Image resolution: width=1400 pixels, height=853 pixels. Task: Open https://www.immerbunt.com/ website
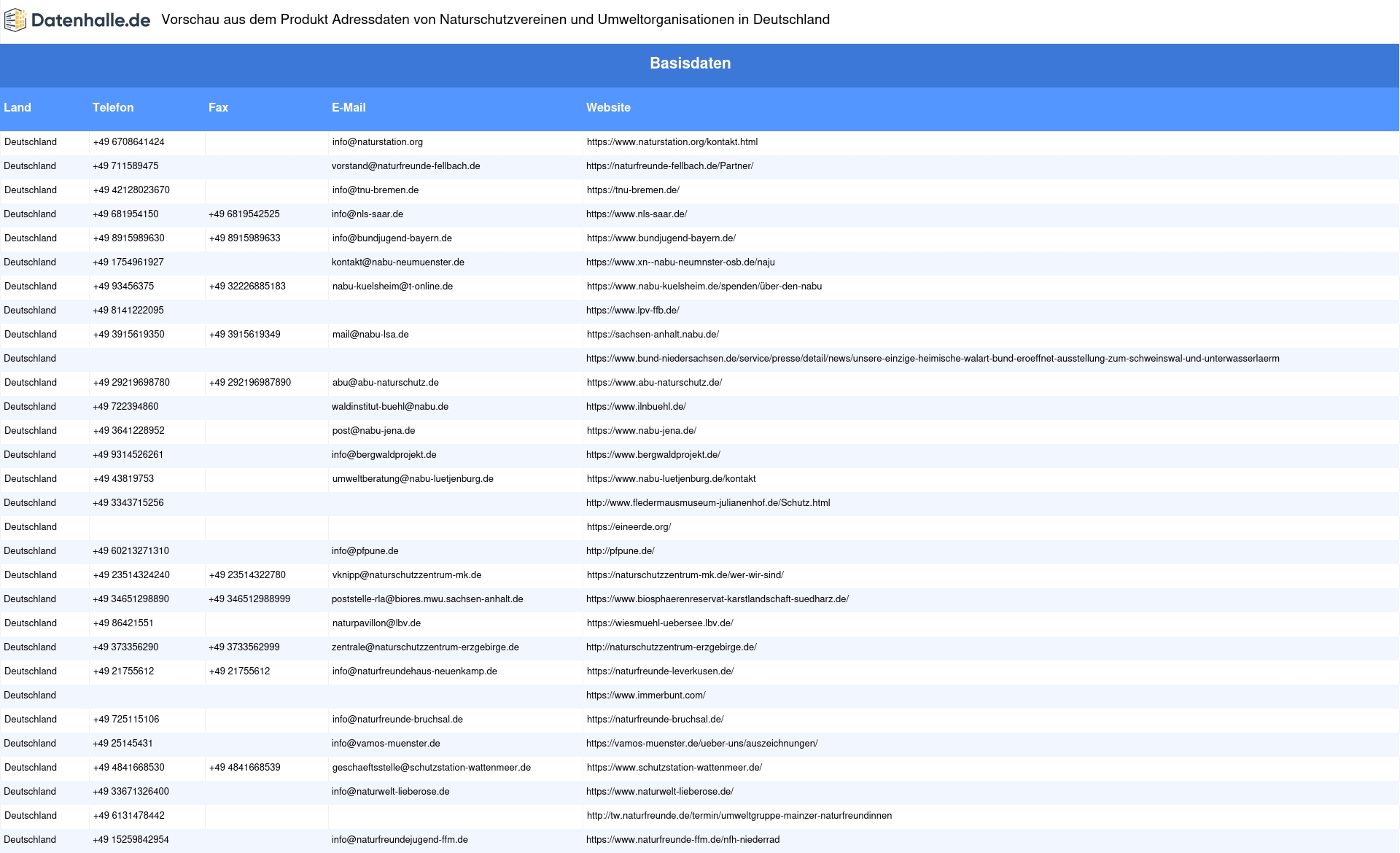pyautogui.click(x=646, y=696)
